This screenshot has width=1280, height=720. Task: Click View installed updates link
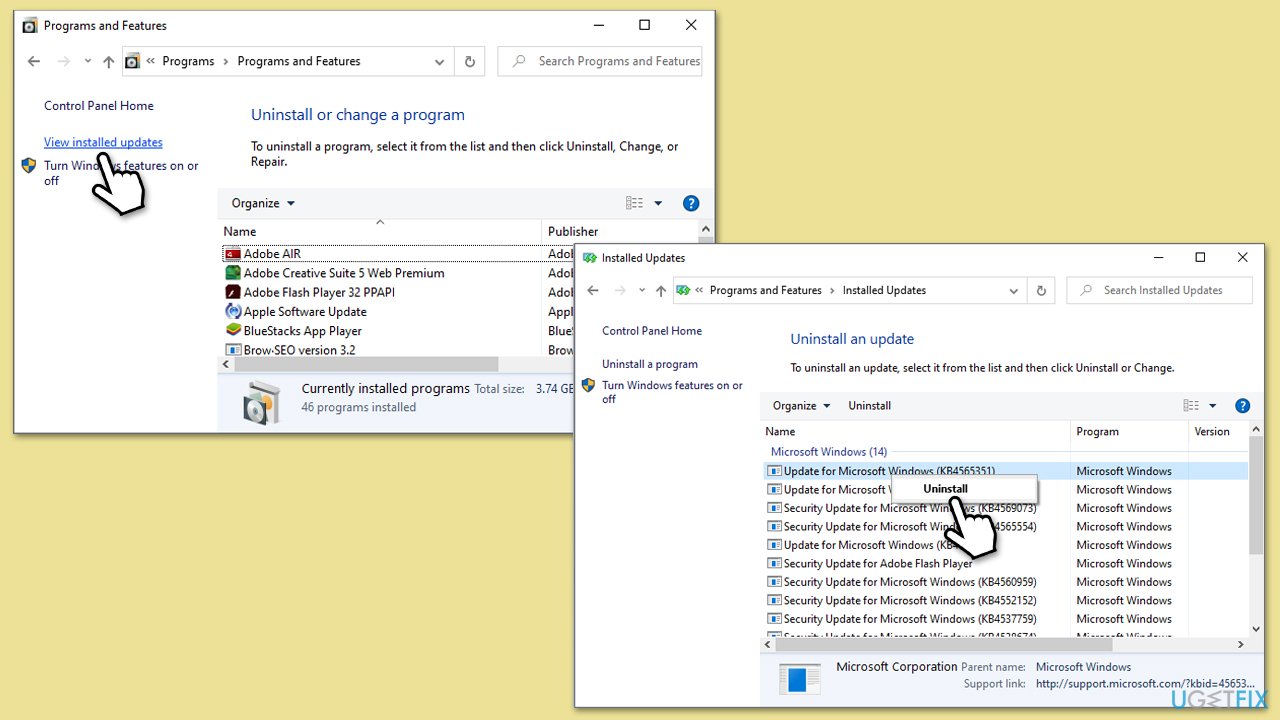(103, 142)
